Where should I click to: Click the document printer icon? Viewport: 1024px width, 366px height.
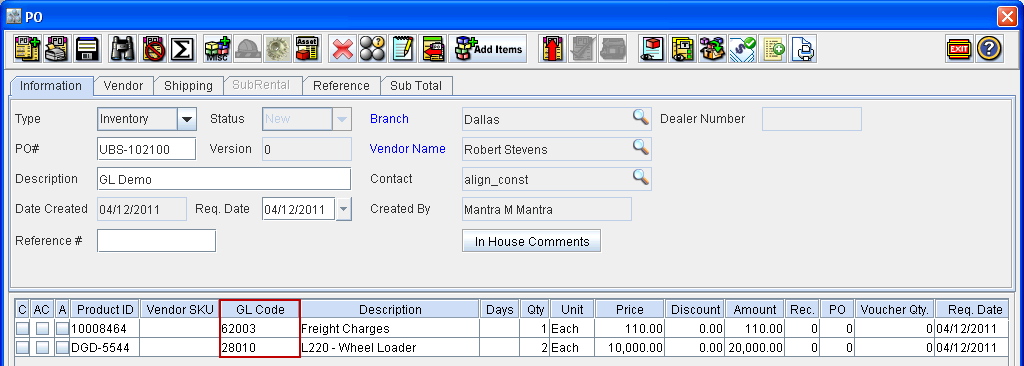tap(802, 49)
